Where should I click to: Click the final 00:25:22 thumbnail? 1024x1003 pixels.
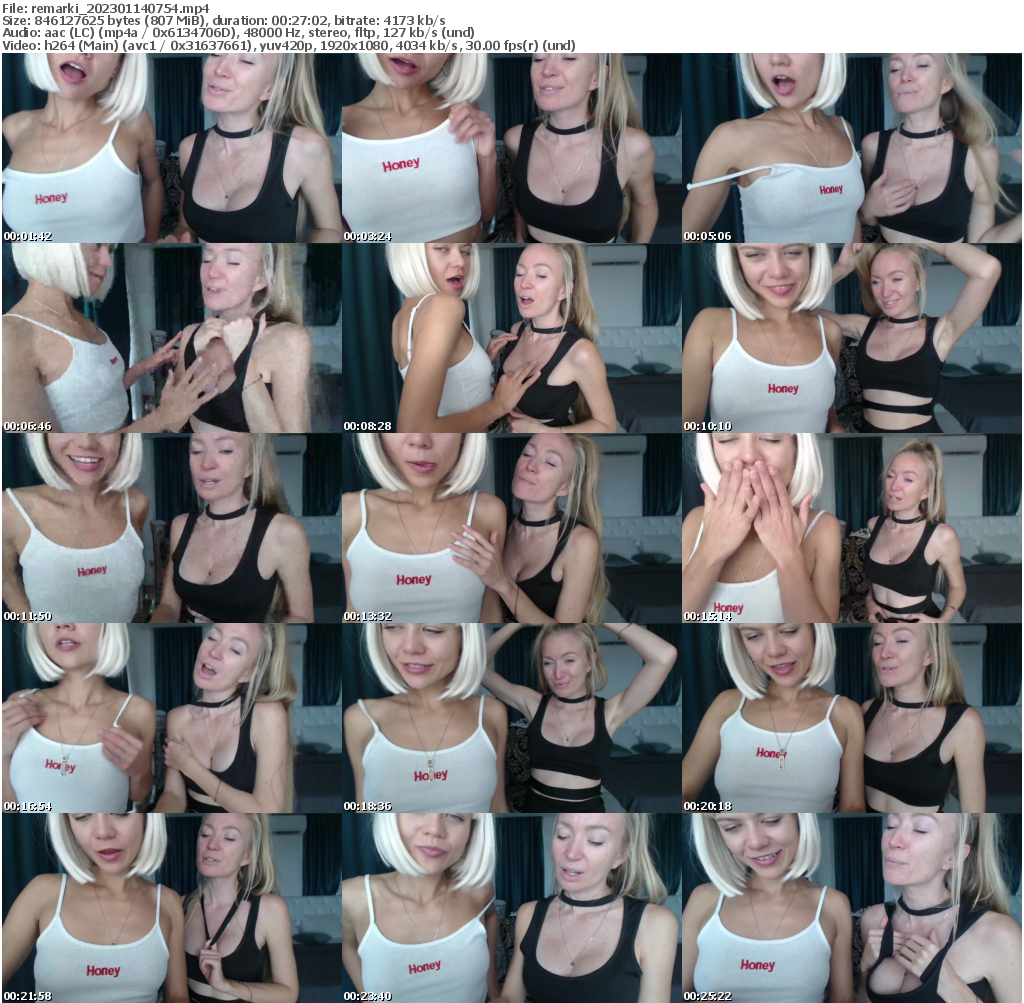pos(852,905)
